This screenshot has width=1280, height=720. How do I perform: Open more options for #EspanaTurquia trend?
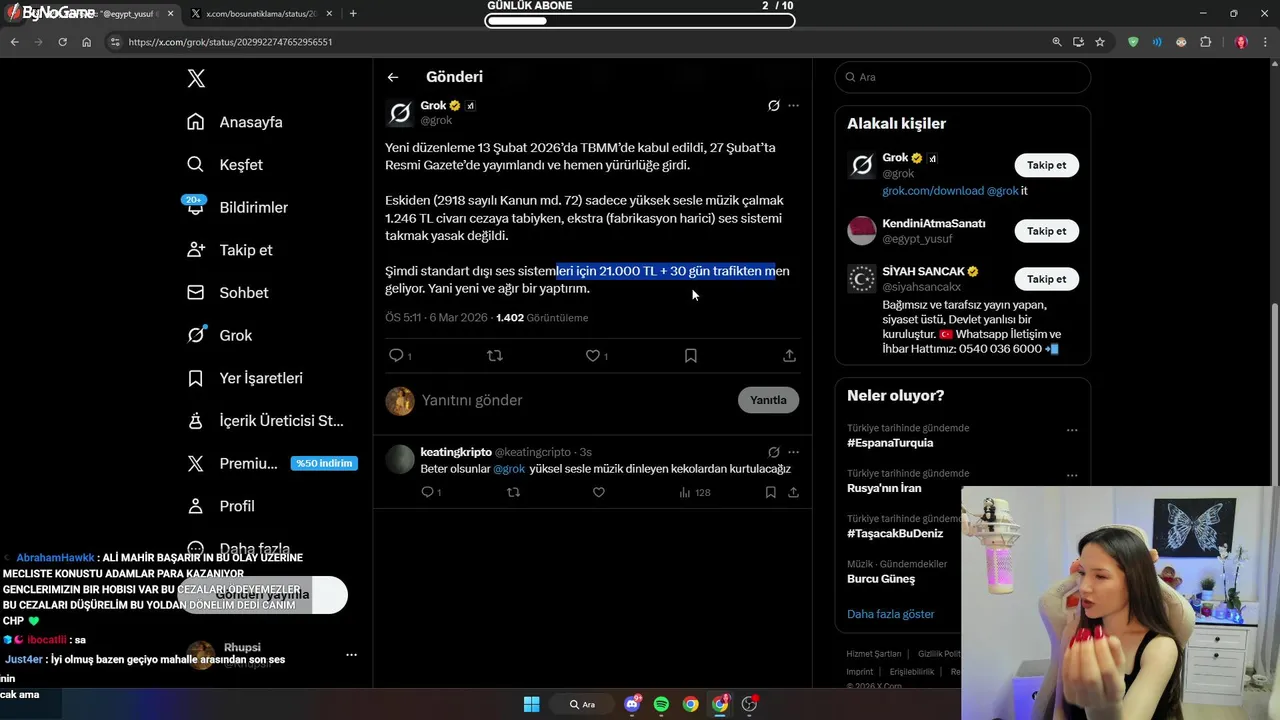[x=1072, y=430]
